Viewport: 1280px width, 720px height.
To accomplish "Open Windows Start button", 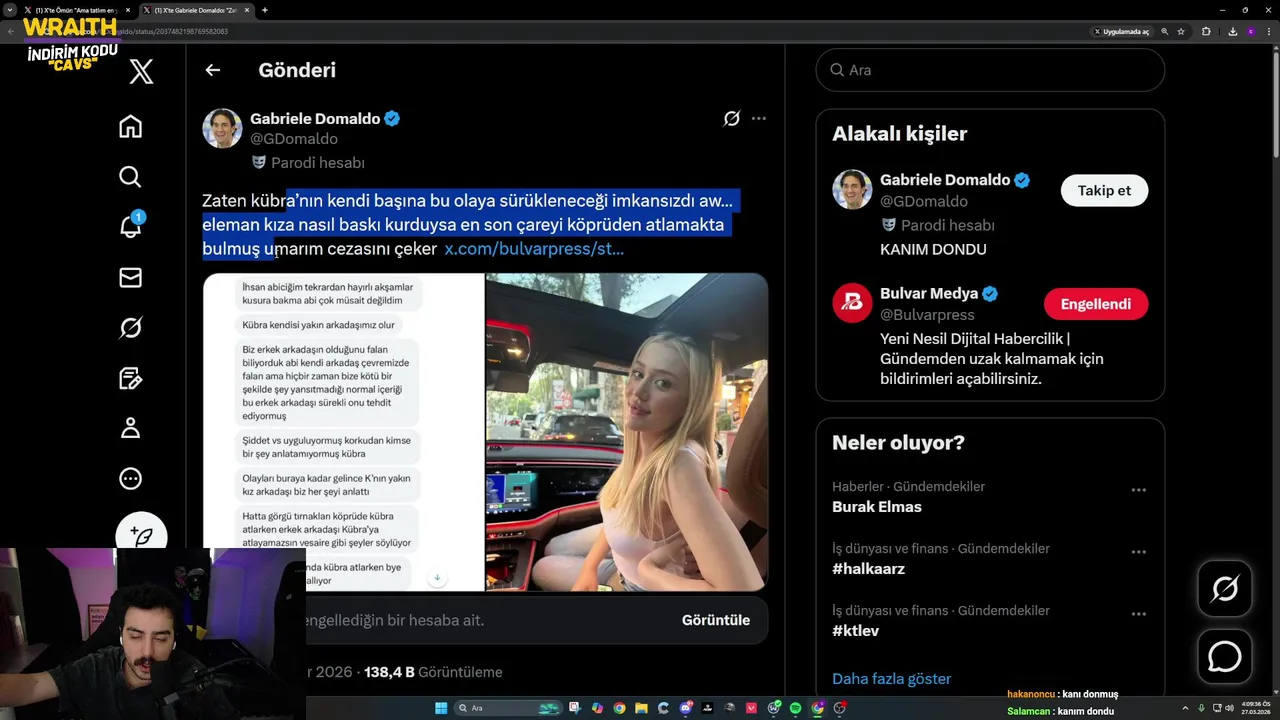I will (x=441, y=708).
